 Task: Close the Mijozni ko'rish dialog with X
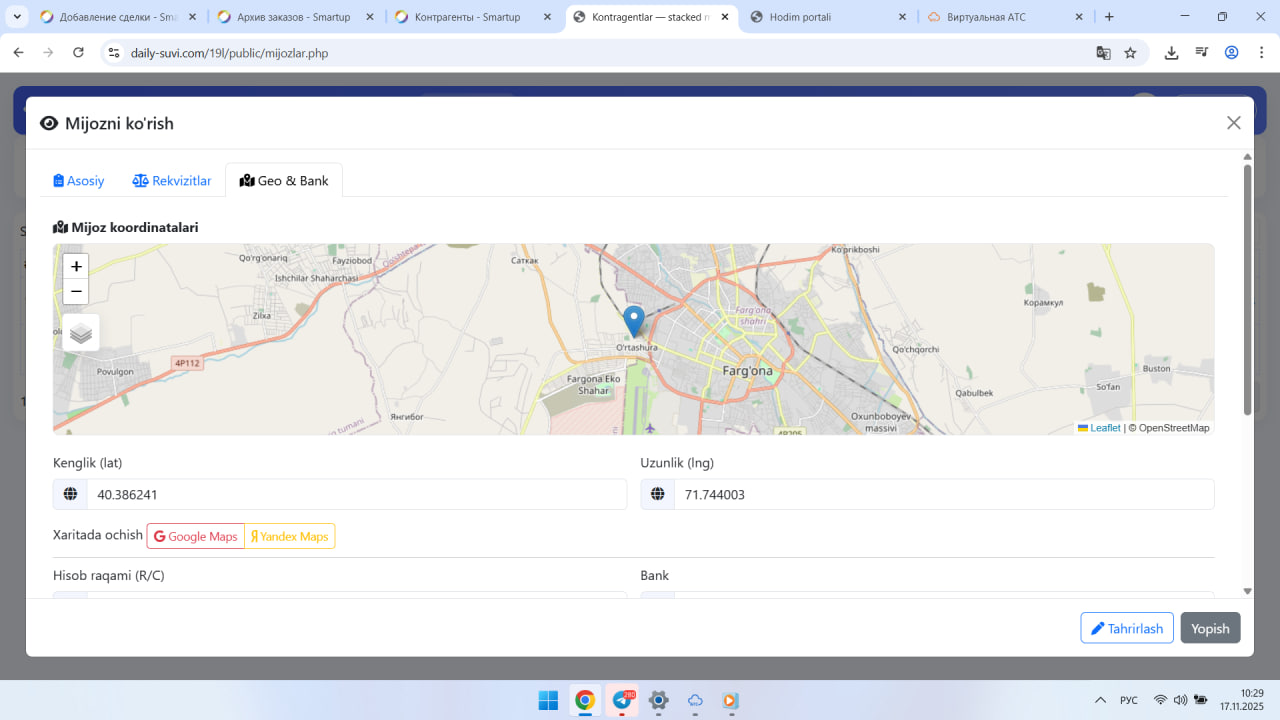point(1233,123)
